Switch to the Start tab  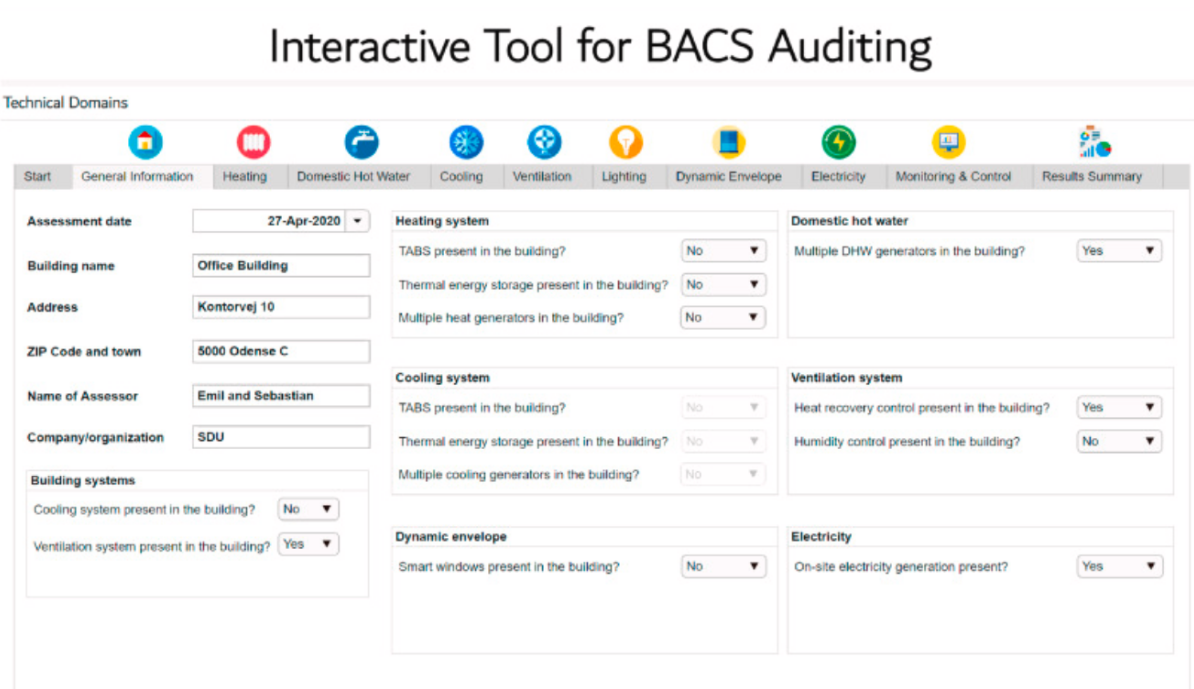pos(37,177)
